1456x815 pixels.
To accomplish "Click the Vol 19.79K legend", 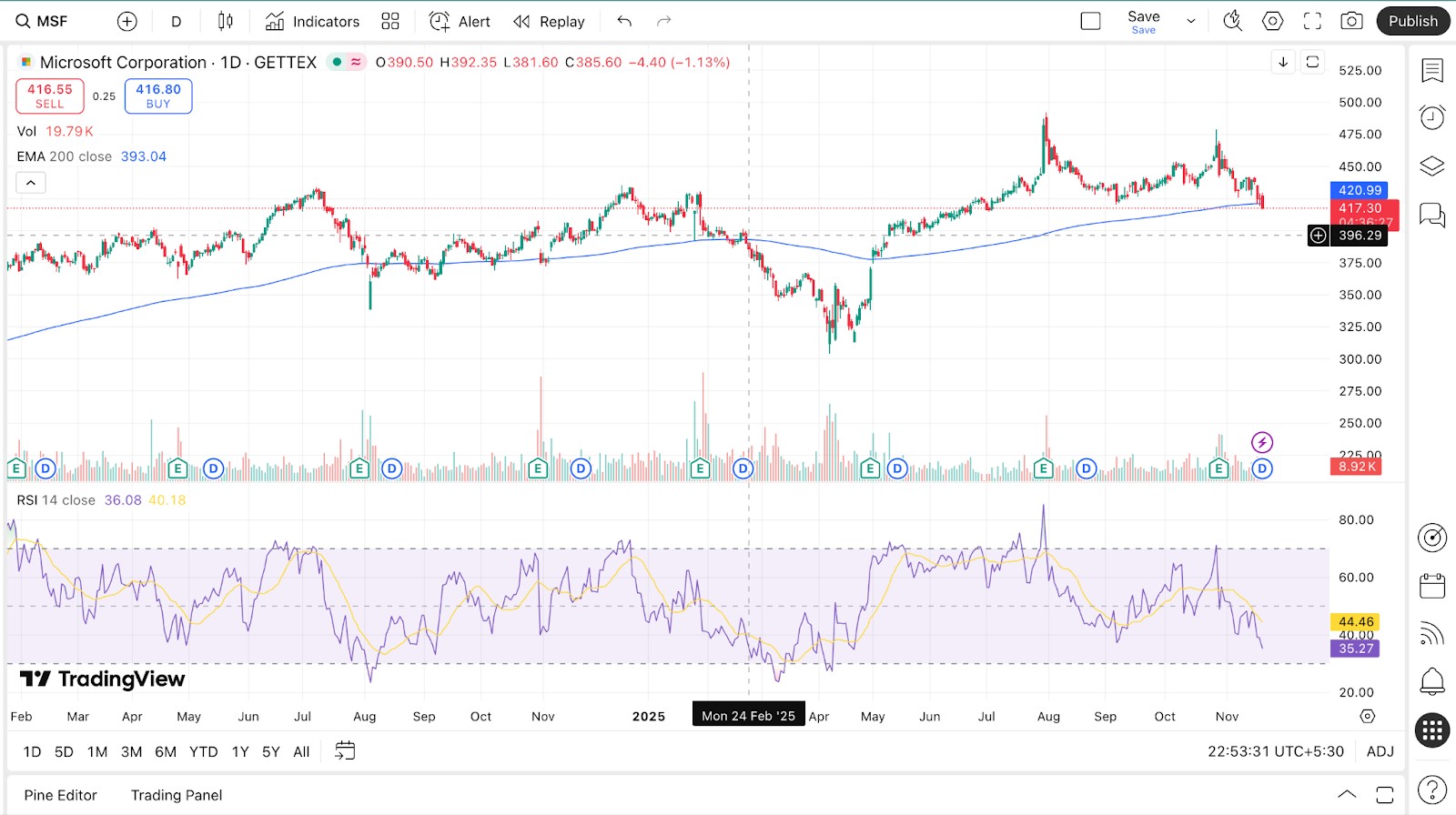I will [x=55, y=131].
